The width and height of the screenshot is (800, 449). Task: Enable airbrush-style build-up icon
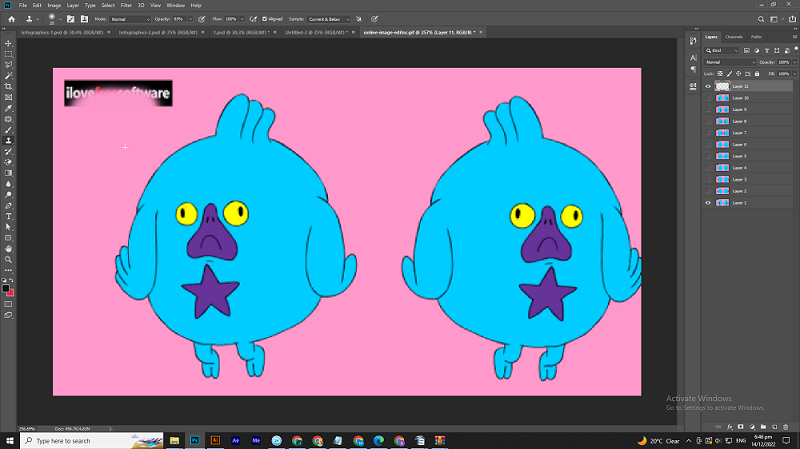pos(253,19)
